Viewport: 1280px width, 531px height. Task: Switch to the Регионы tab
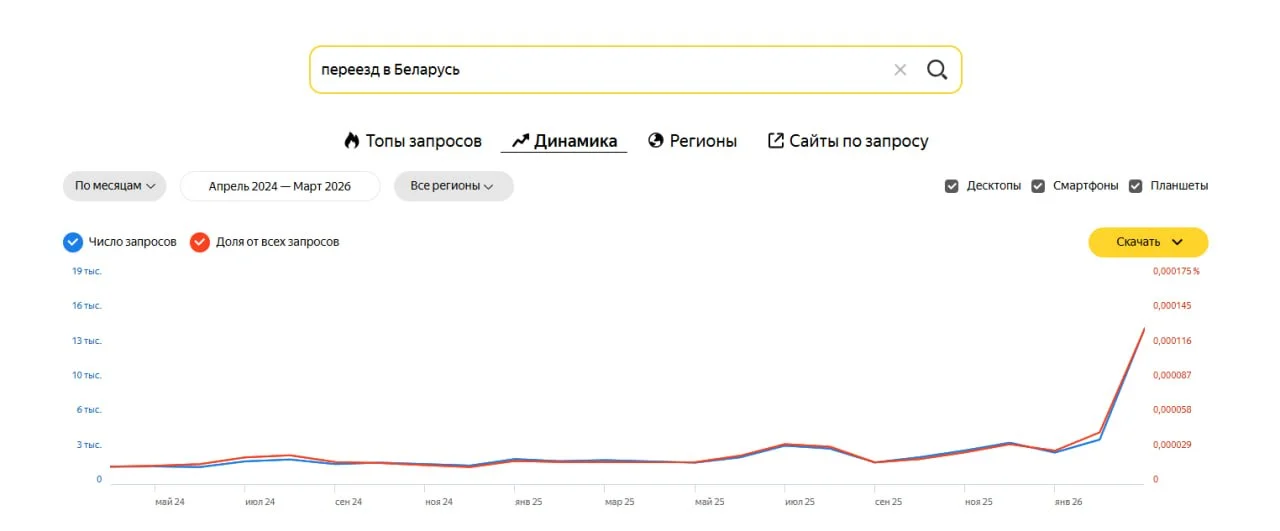click(x=703, y=141)
